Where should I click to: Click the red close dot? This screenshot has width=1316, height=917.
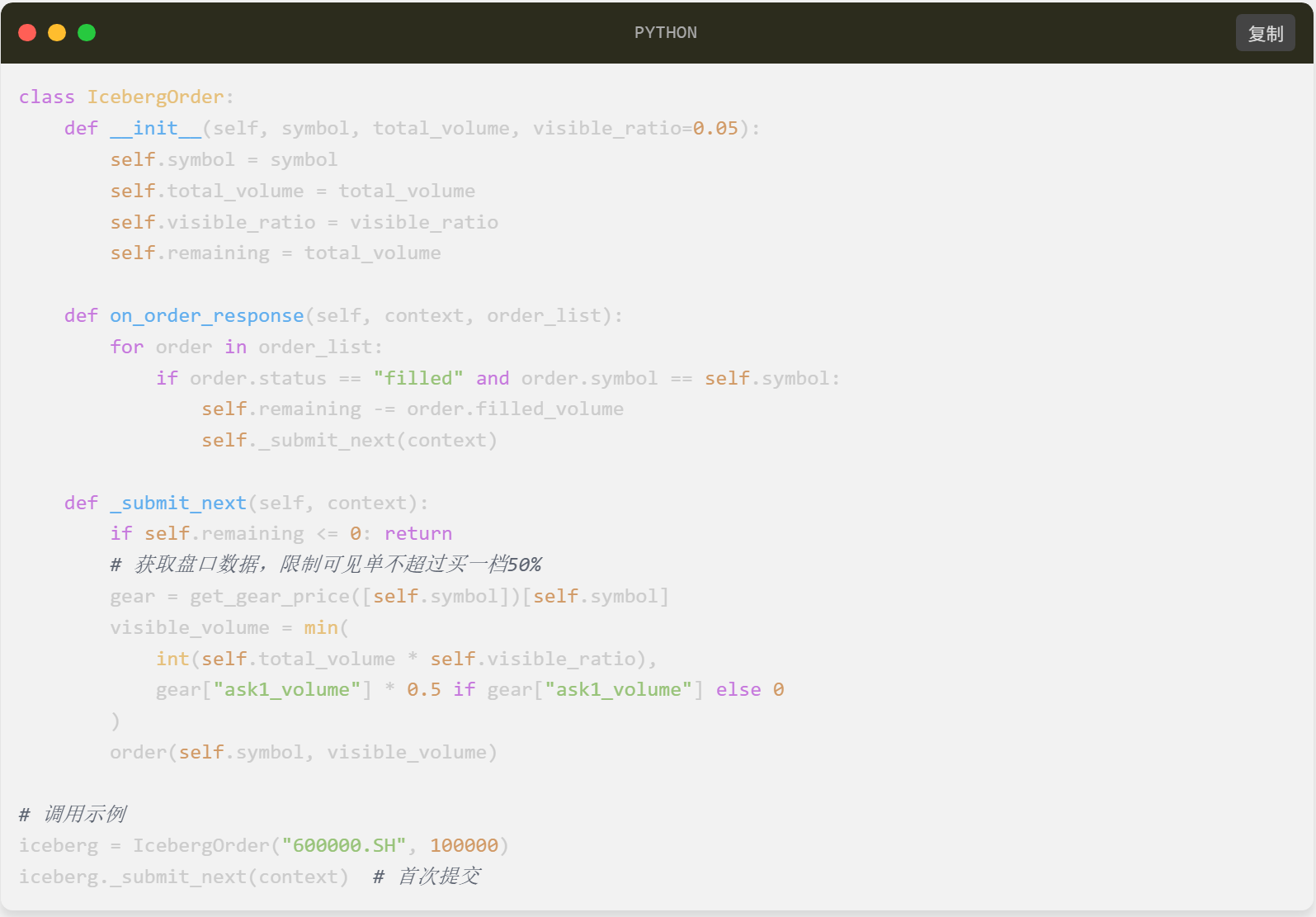[x=27, y=32]
